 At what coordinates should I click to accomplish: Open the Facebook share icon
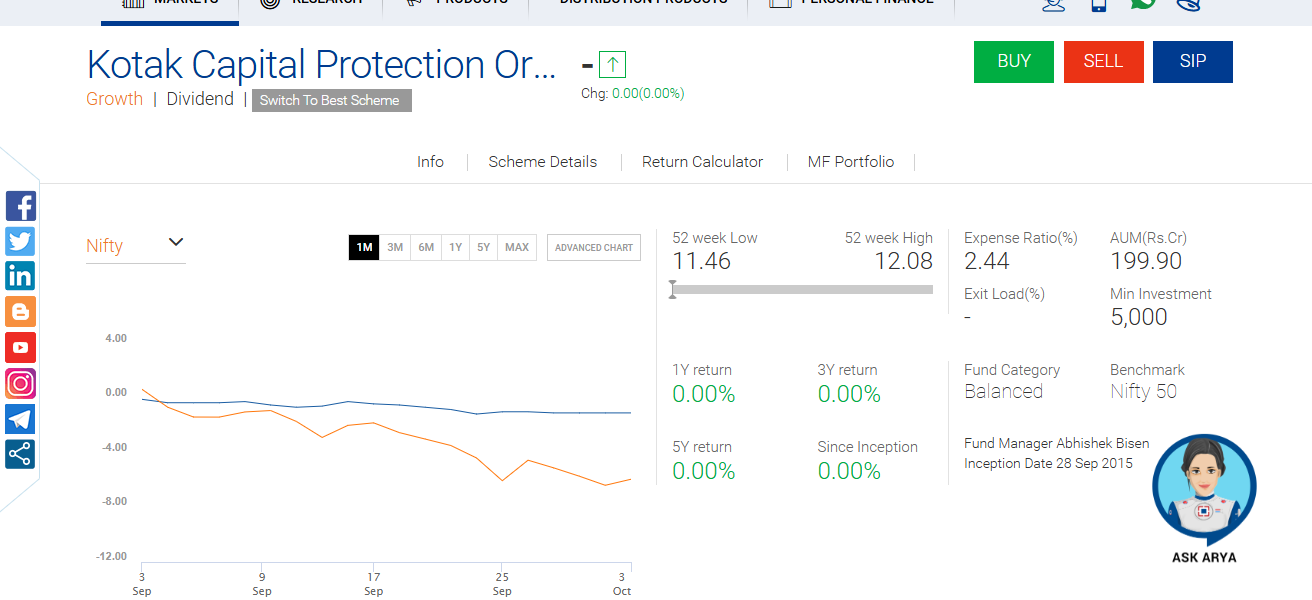(20, 206)
